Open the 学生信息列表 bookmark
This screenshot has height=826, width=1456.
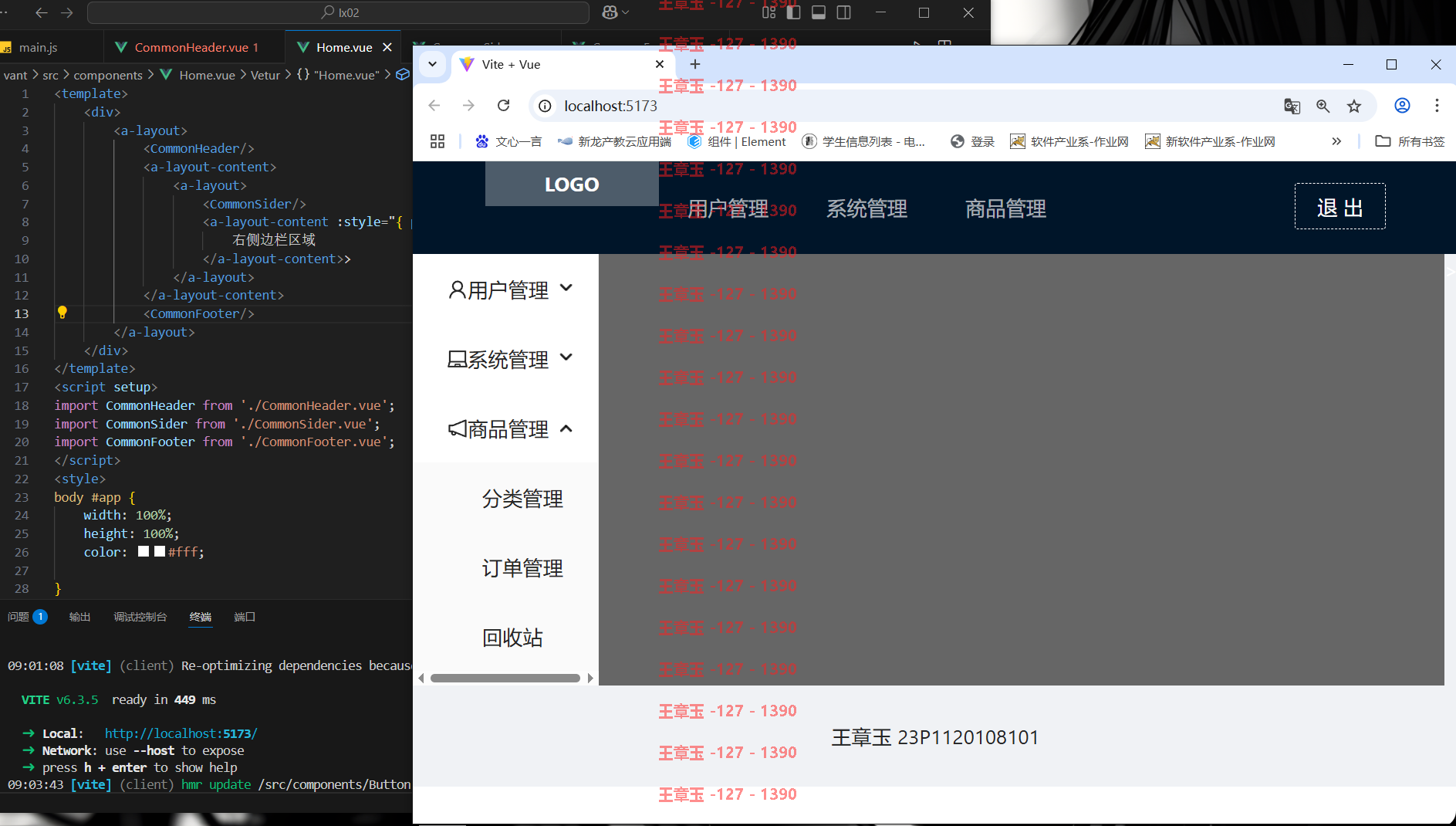tap(863, 141)
